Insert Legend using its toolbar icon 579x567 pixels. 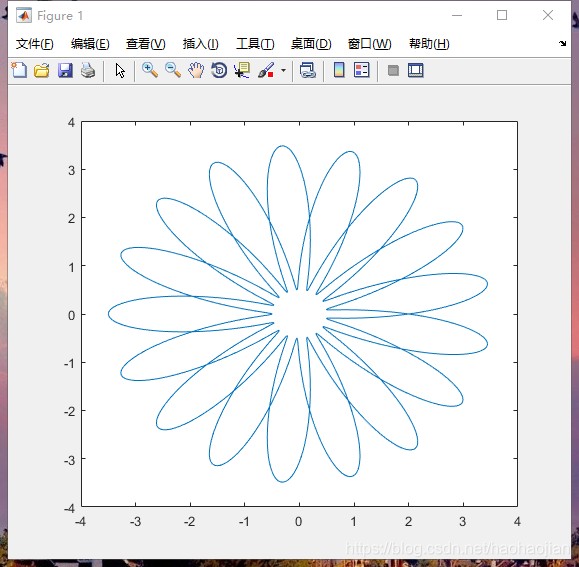coord(362,70)
